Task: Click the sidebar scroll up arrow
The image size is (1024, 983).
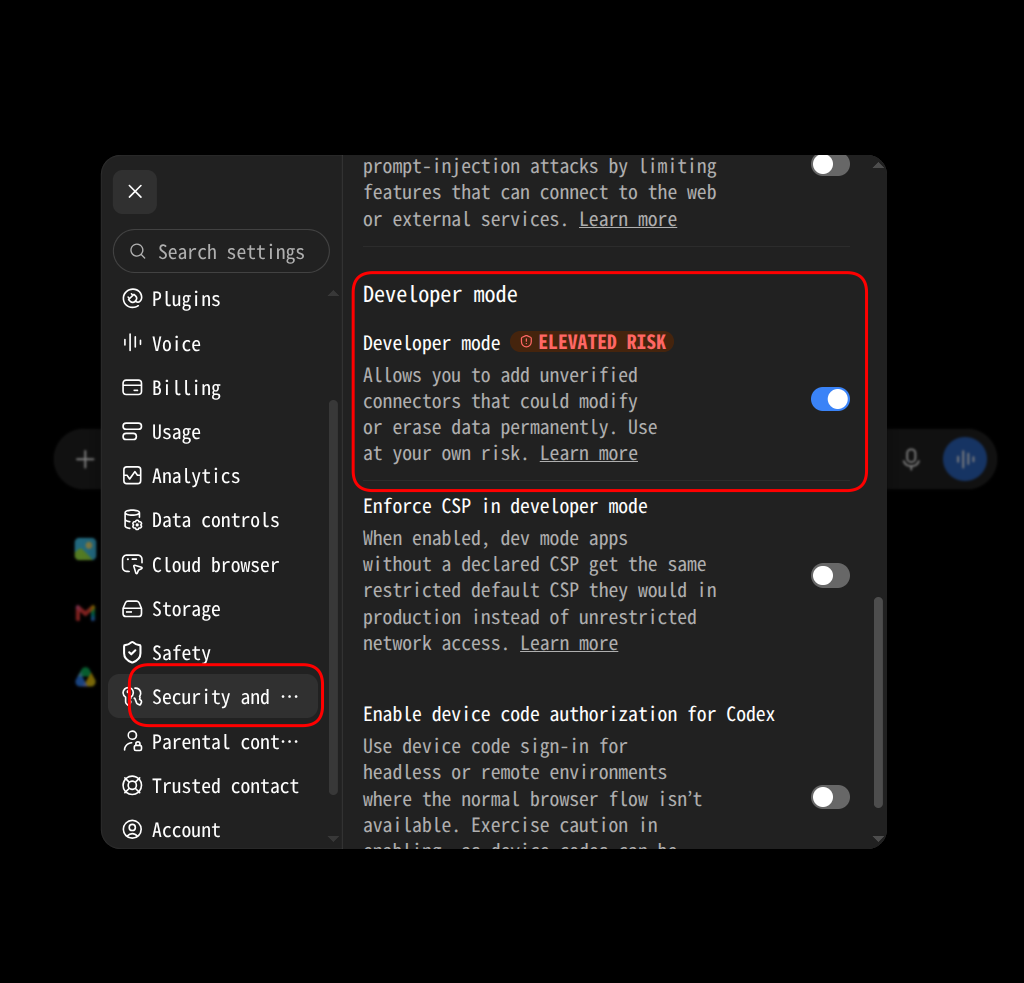Action: [x=333, y=293]
